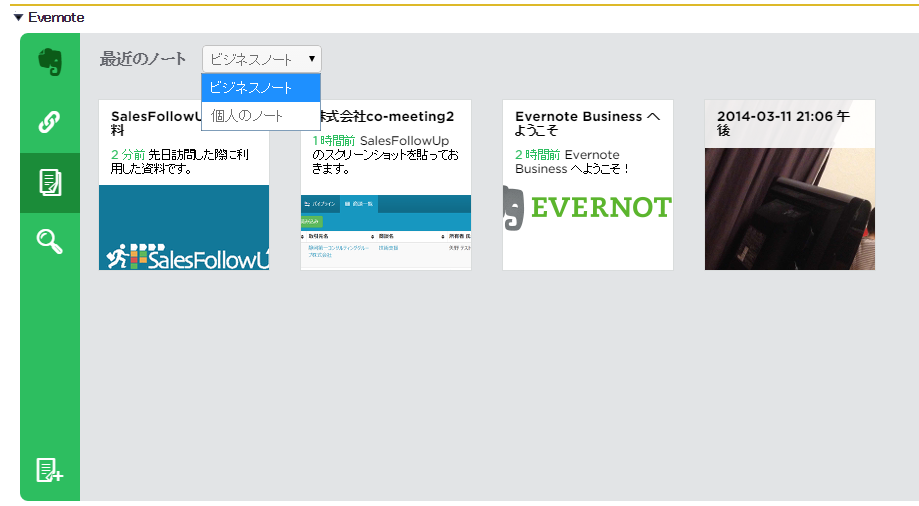
Task: Click the EVERNOTE logo image thumbnail
Action: point(587,208)
